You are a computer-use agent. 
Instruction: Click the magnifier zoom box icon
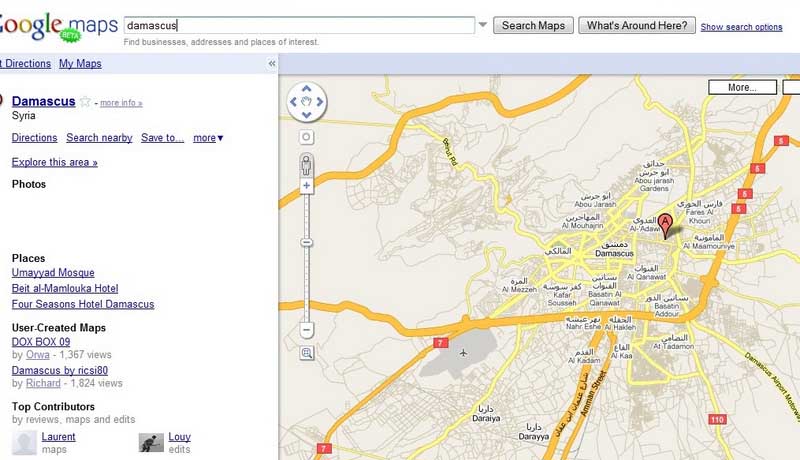click(307, 353)
